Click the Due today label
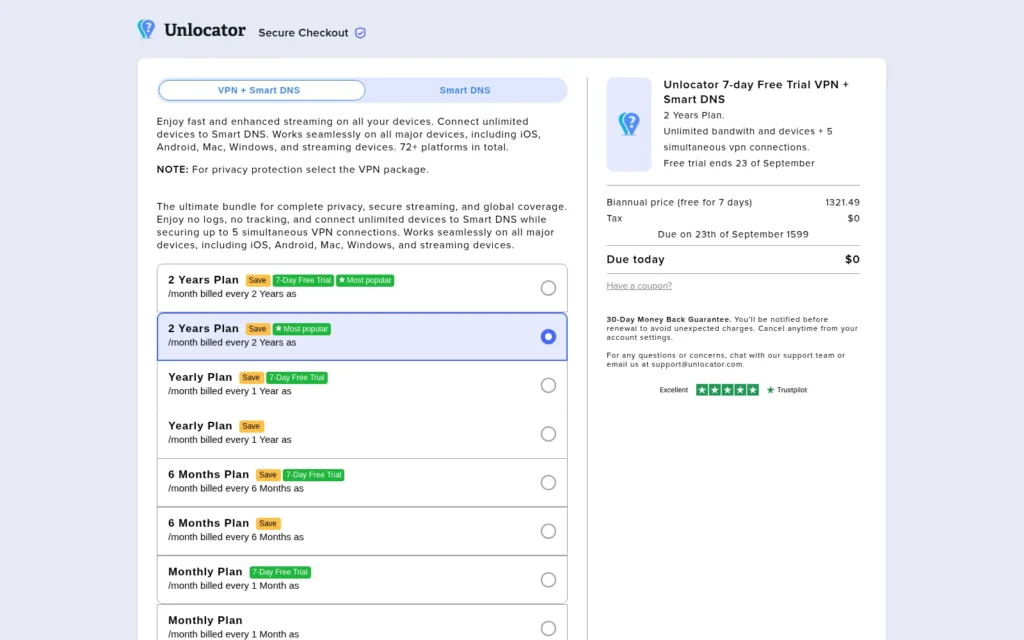Screen dimensions: 1024x640 click(x=635, y=259)
